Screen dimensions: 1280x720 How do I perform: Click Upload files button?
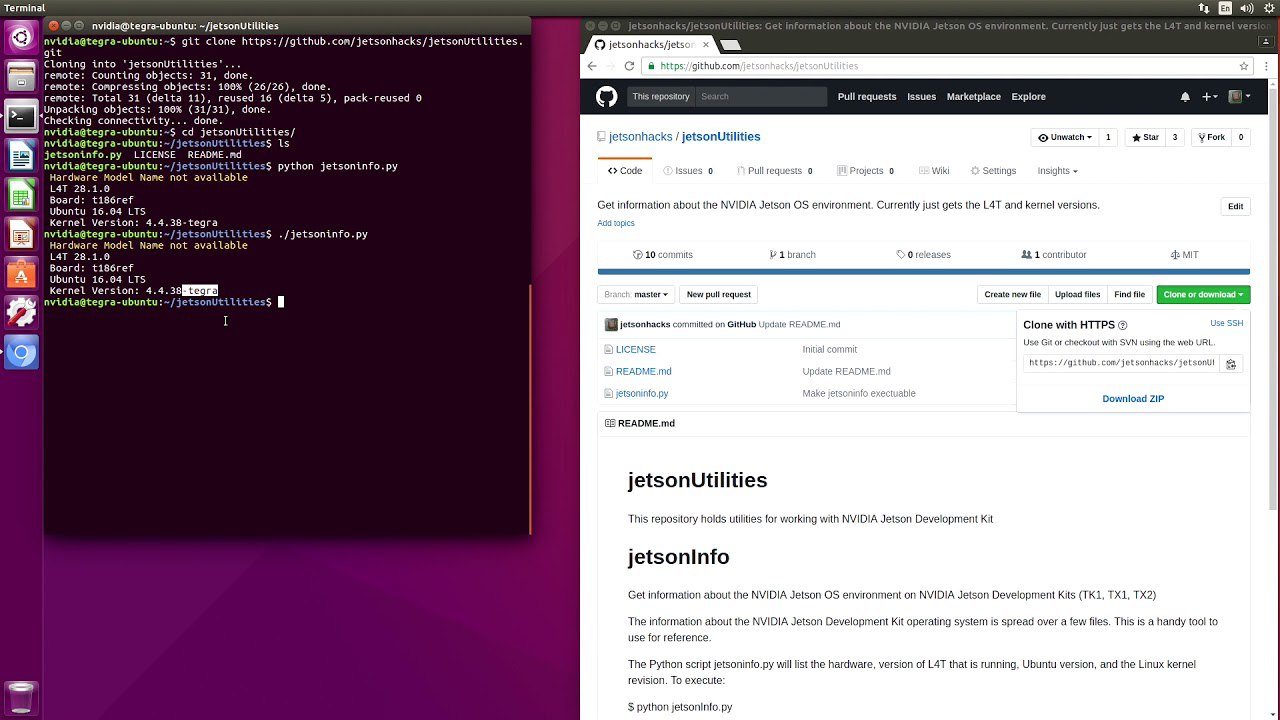1077,295
